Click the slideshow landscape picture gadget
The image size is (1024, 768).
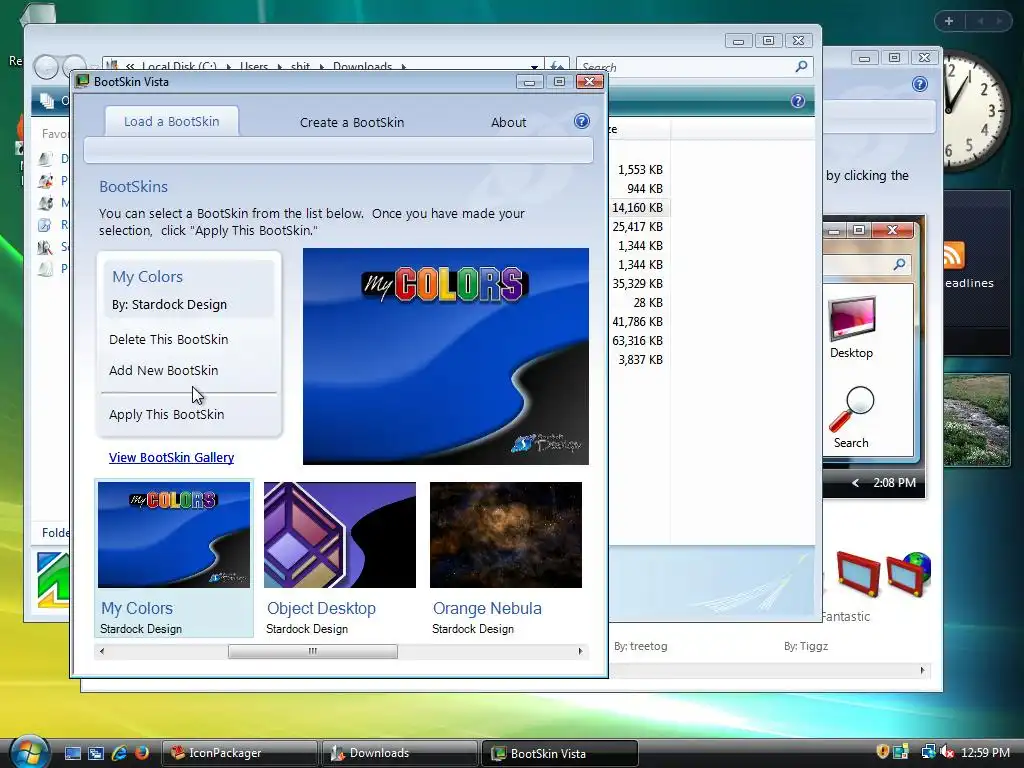977,420
